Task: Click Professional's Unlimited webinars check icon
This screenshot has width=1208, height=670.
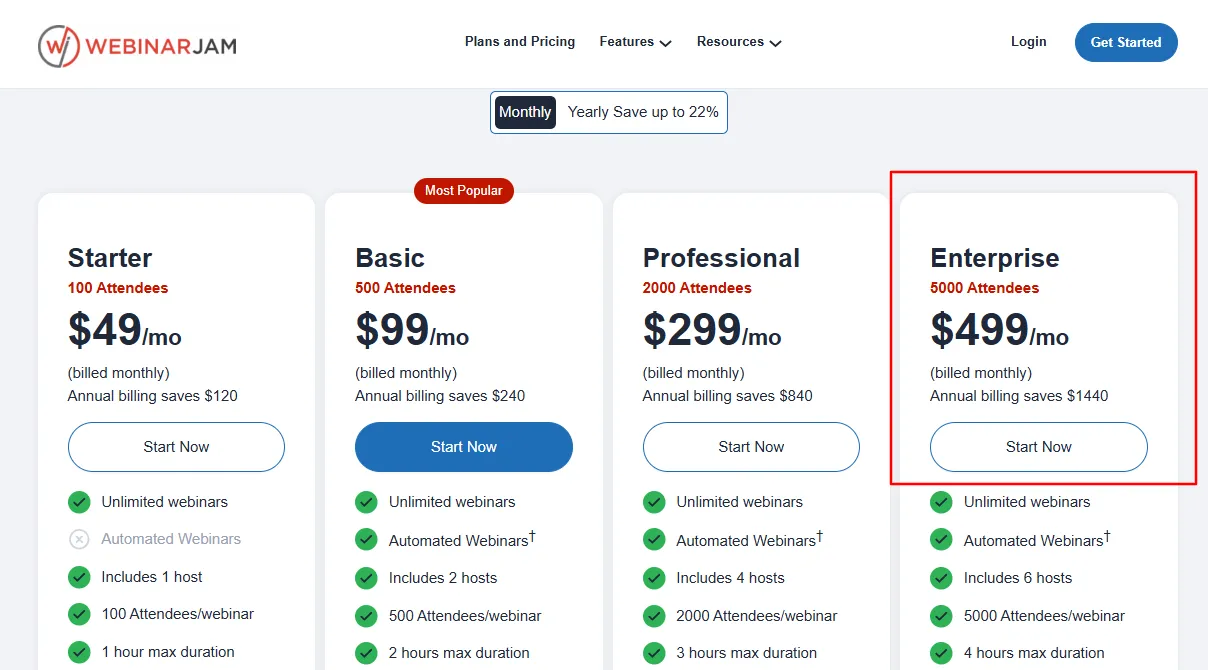Action: (x=654, y=502)
